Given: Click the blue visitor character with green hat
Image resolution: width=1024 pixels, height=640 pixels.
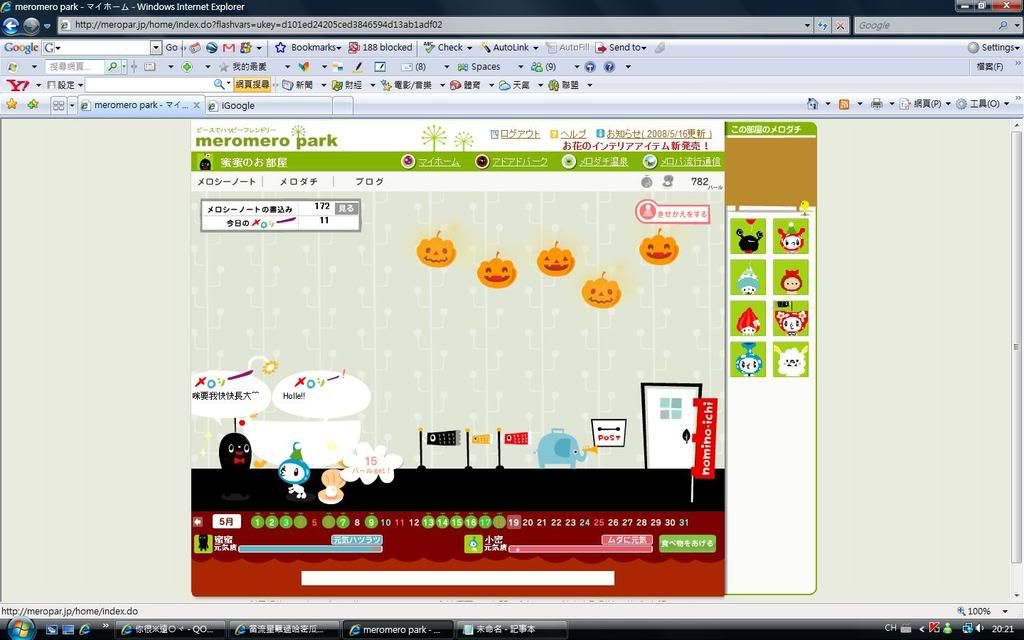Looking at the screenshot, I should (x=295, y=472).
